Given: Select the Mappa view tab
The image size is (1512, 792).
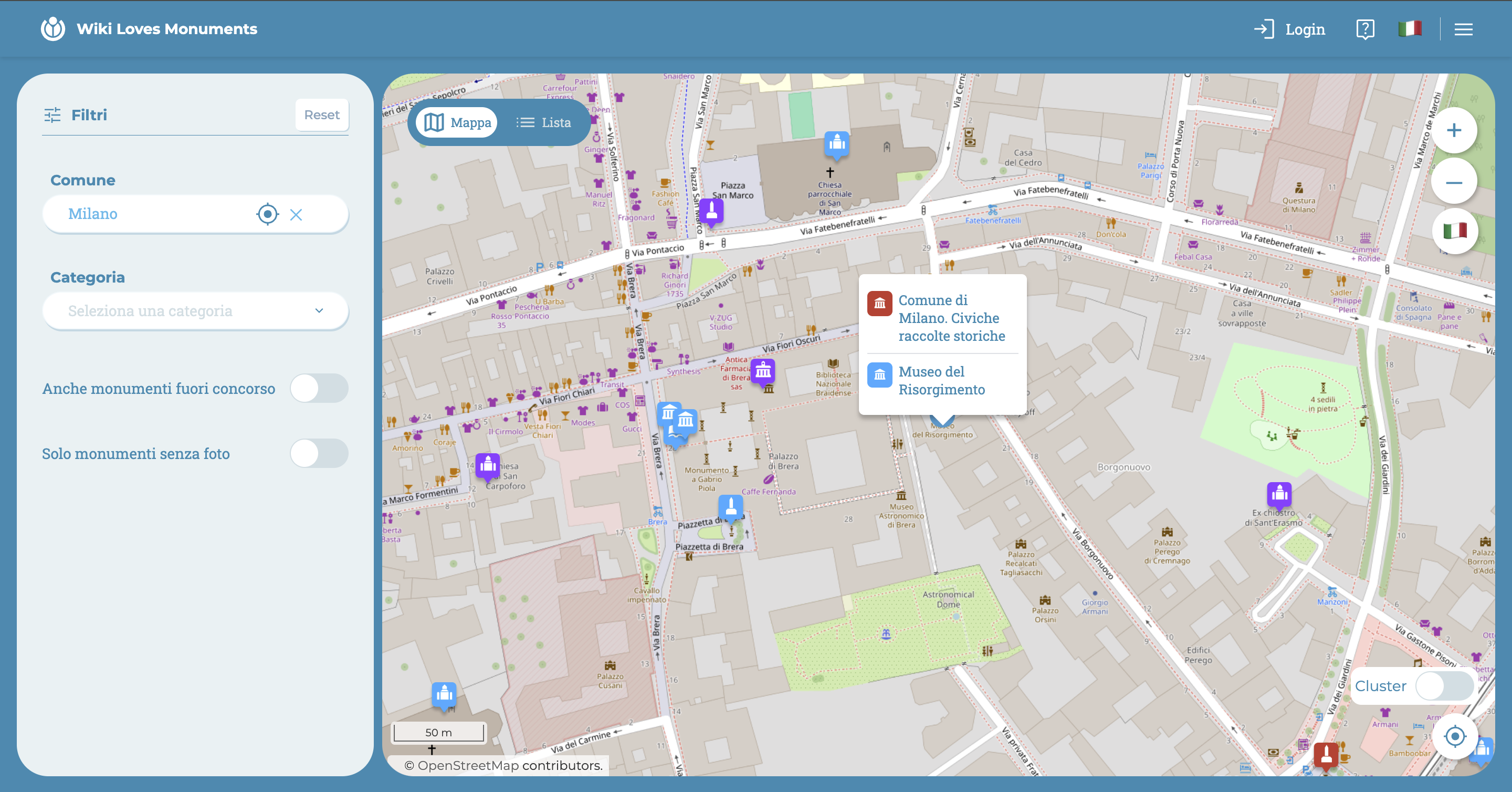Looking at the screenshot, I should click(457, 122).
